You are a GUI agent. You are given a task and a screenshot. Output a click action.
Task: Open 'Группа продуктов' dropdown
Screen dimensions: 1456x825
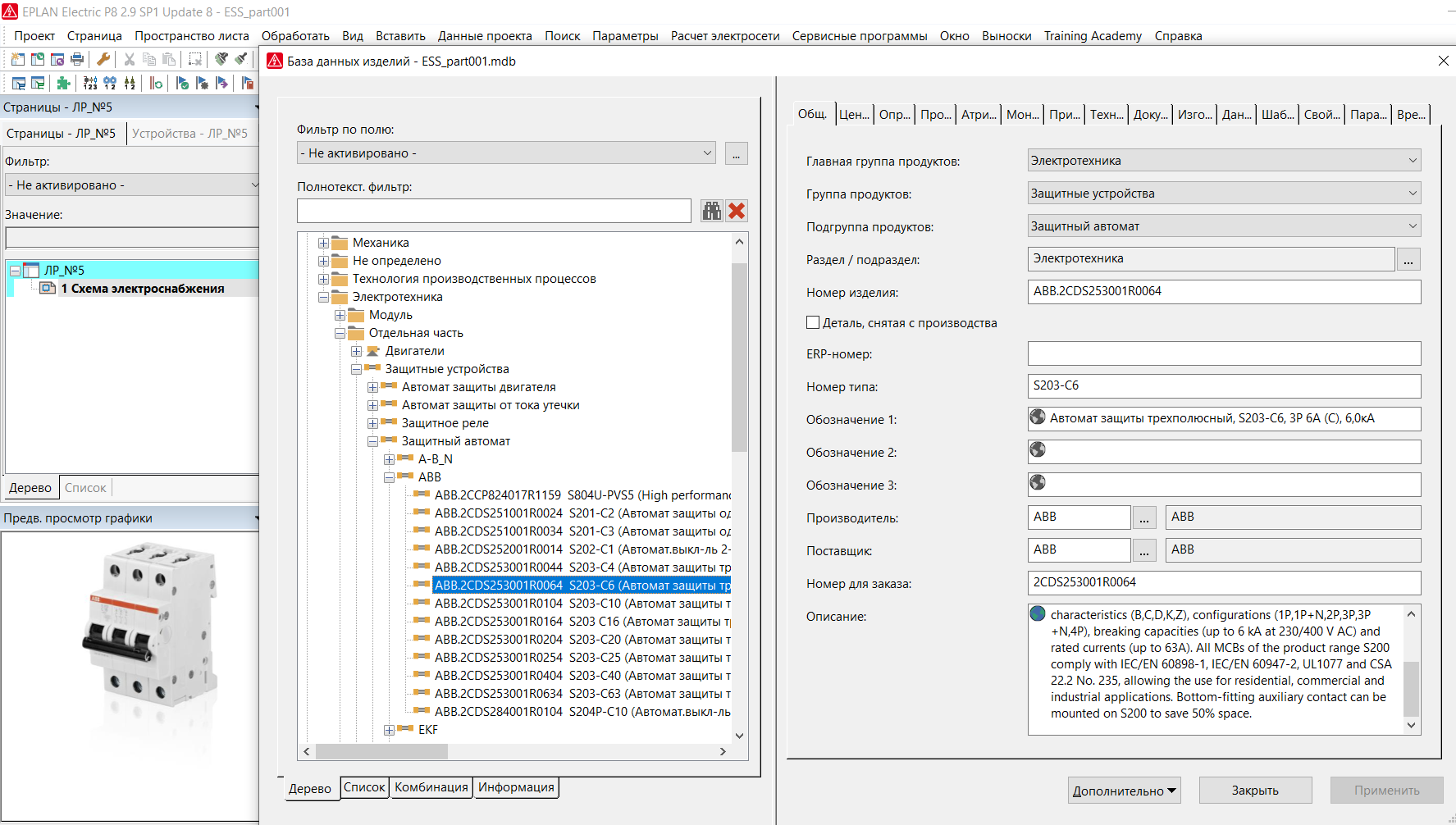click(x=1224, y=193)
